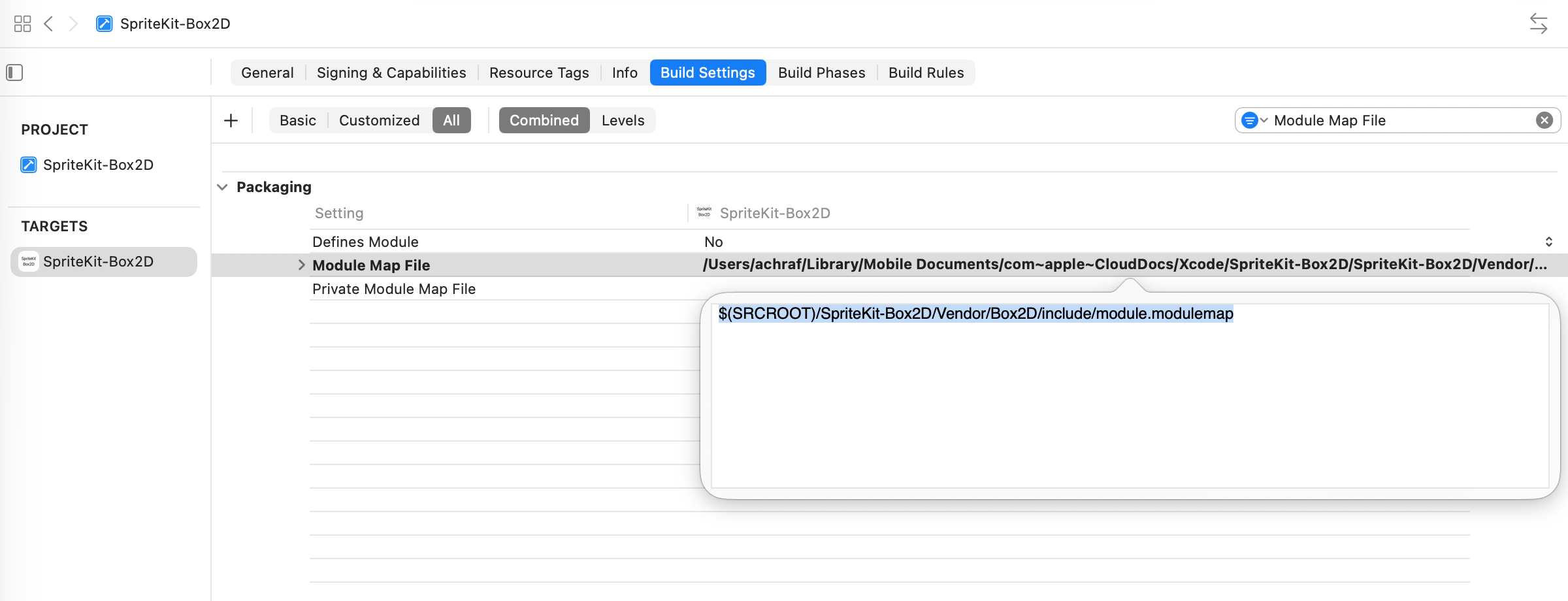Screen dimensions: 1568x601
Task: Show Basic build settings only
Action: (298, 120)
